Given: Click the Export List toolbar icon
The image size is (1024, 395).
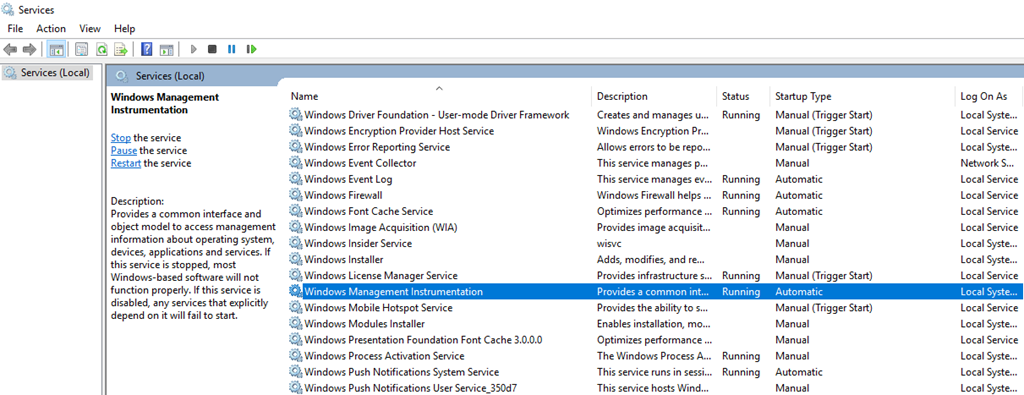Looking at the screenshot, I should (x=121, y=49).
